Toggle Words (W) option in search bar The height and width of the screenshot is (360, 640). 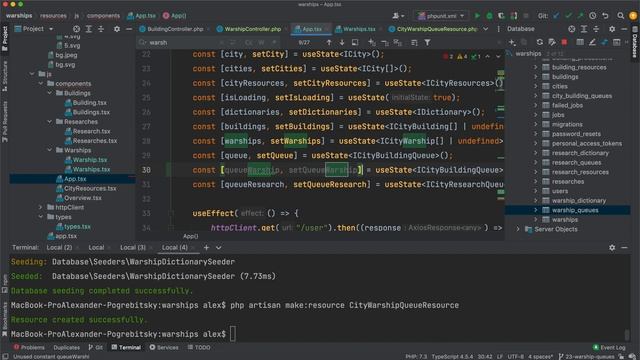coord(261,42)
